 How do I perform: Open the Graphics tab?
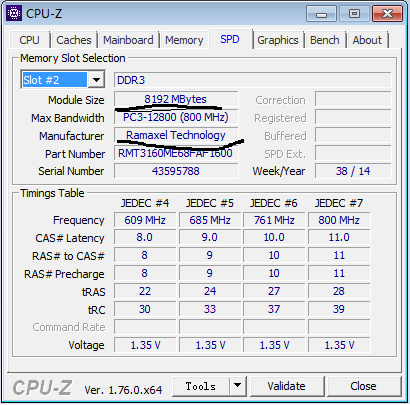278,40
